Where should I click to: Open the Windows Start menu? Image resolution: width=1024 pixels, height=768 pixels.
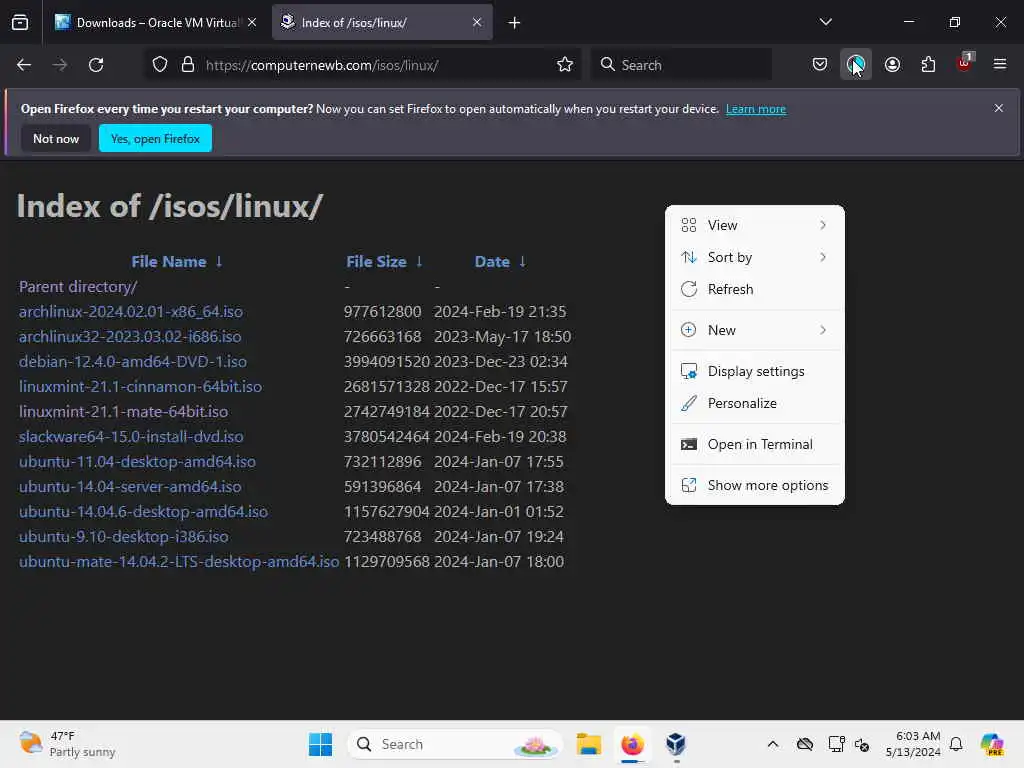tap(320, 744)
